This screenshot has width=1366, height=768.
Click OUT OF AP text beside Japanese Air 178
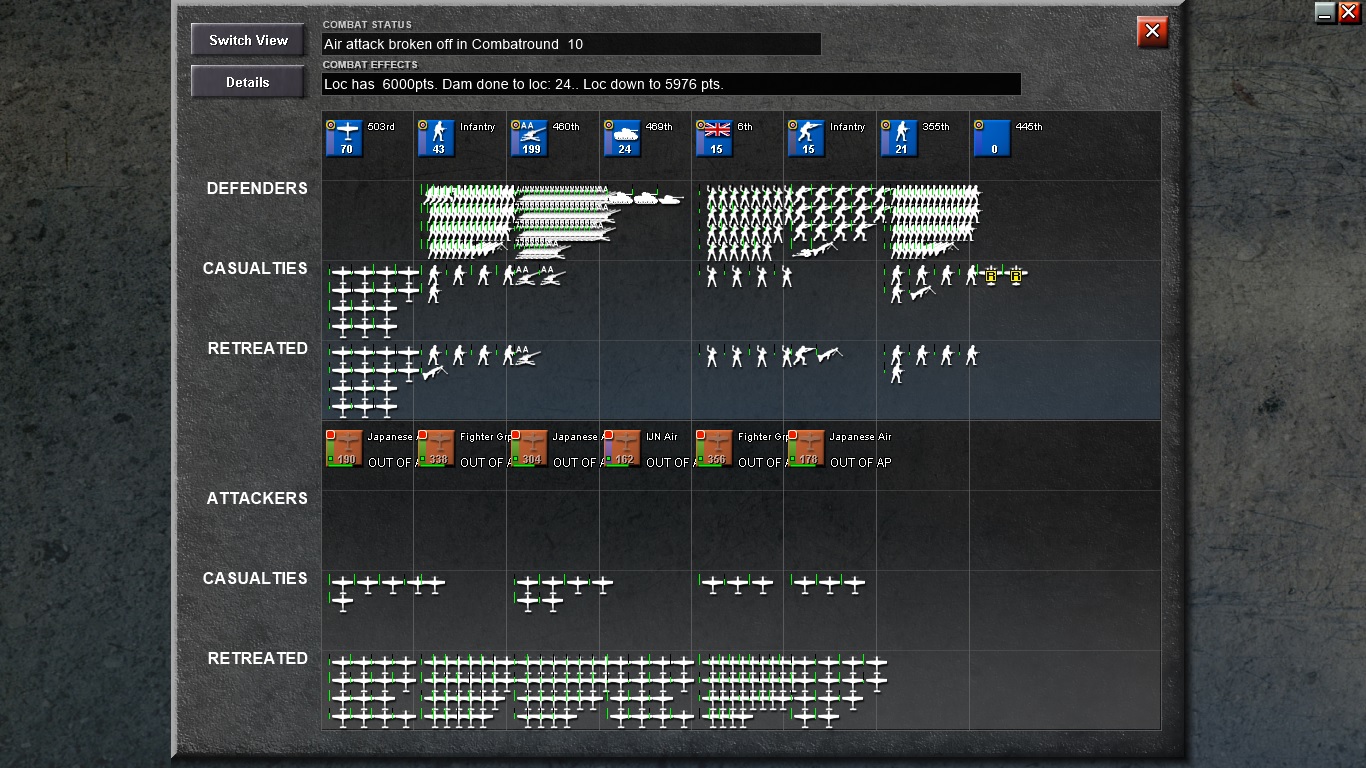(860, 462)
